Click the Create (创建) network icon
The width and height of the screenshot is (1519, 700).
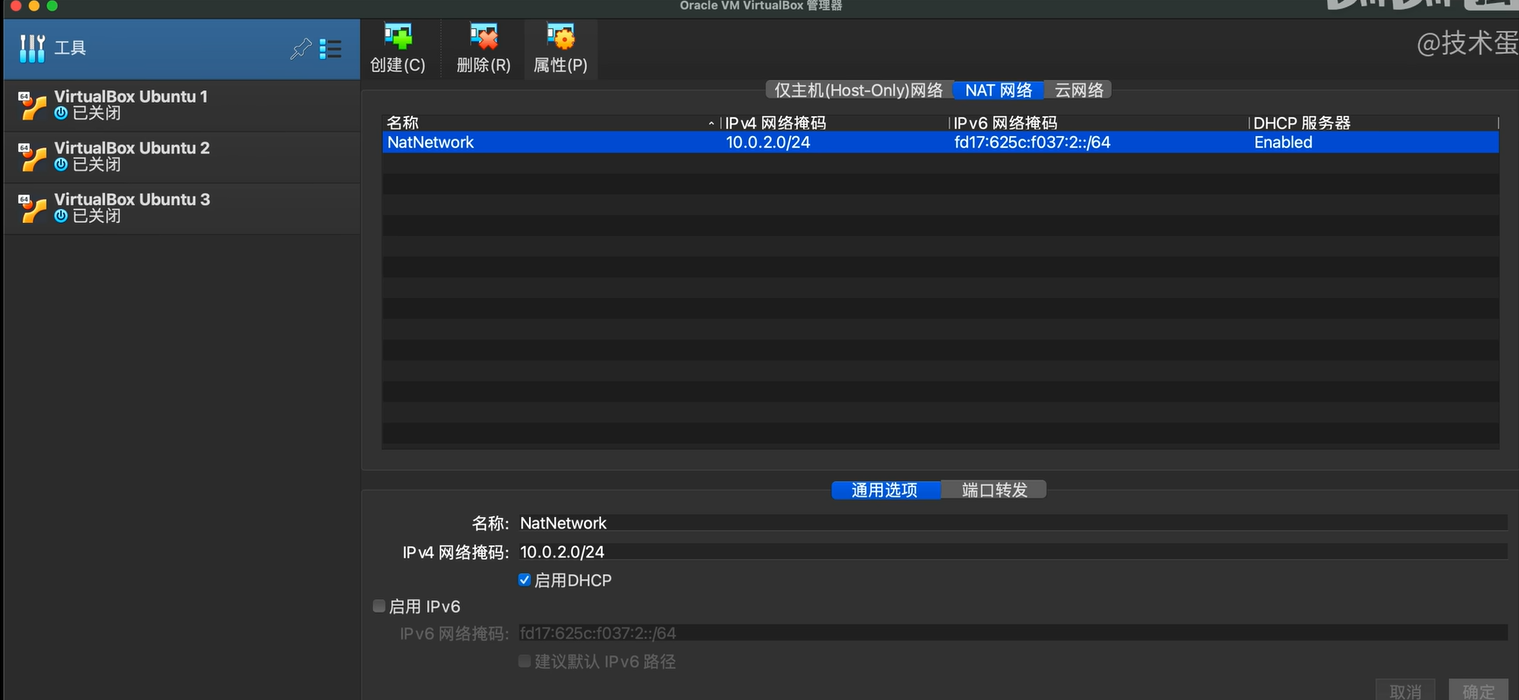tap(398, 38)
